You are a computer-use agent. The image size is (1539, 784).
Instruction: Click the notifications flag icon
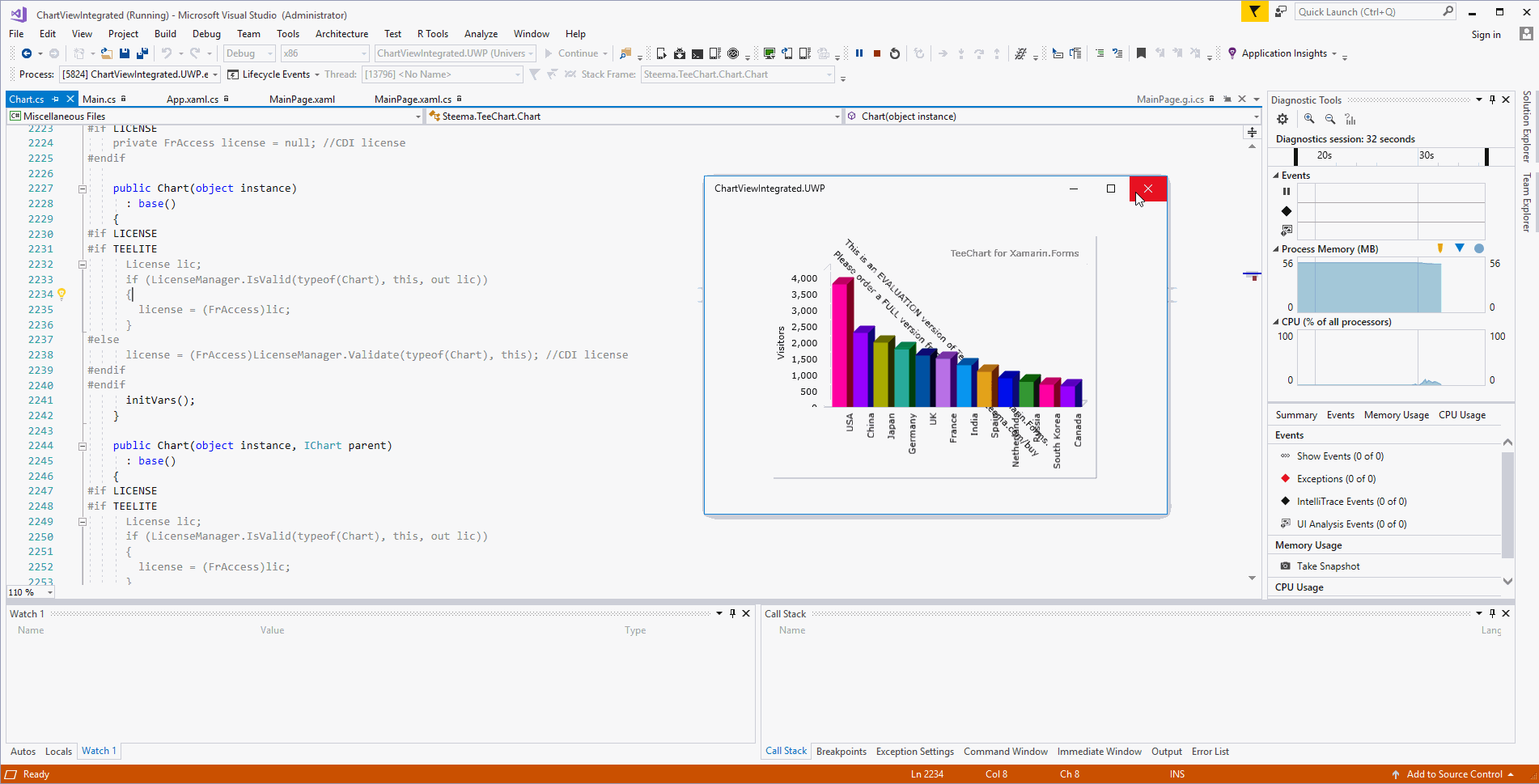tap(1254, 11)
